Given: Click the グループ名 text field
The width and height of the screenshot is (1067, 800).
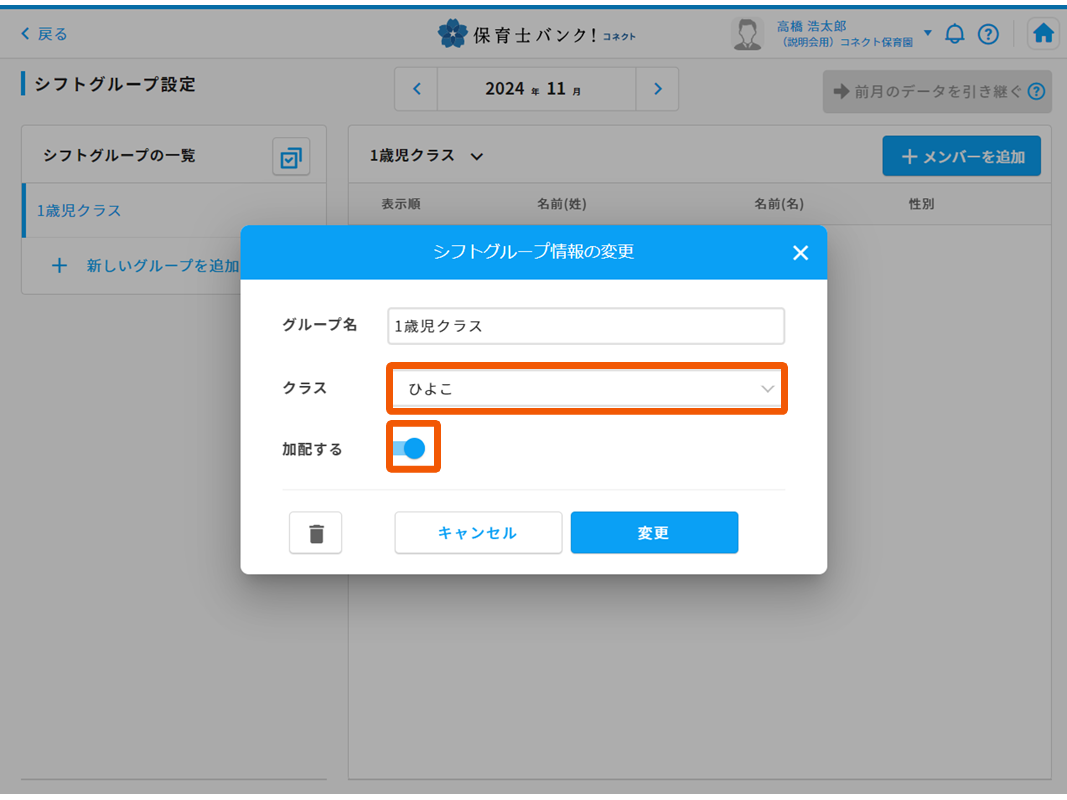Looking at the screenshot, I should pos(586,326).
